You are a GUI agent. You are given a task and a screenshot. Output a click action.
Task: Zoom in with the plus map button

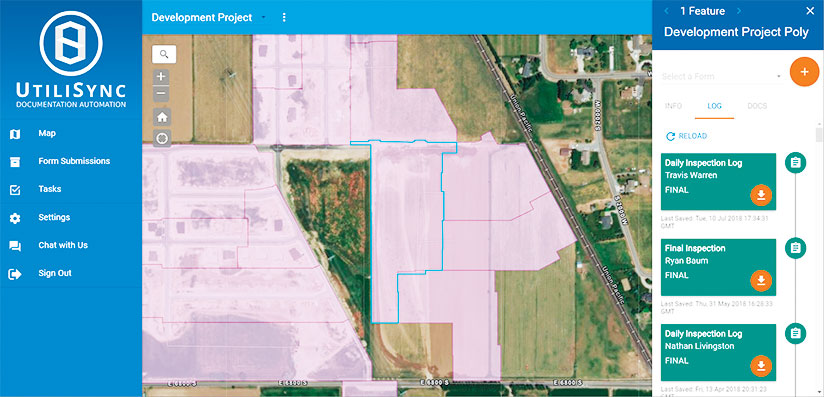pyautogui.click(x=161, y=77)
